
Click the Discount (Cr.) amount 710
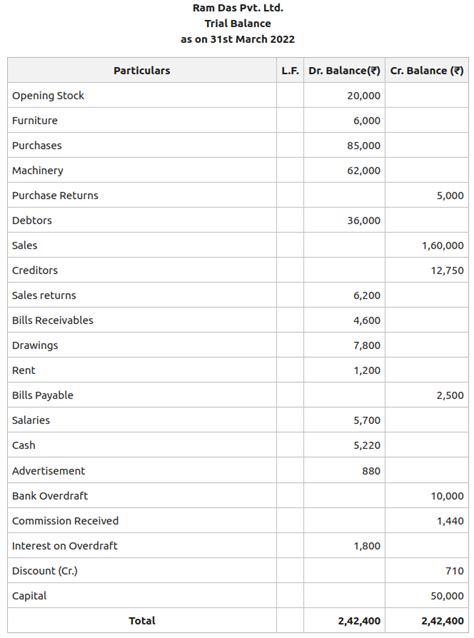(454, 571)
